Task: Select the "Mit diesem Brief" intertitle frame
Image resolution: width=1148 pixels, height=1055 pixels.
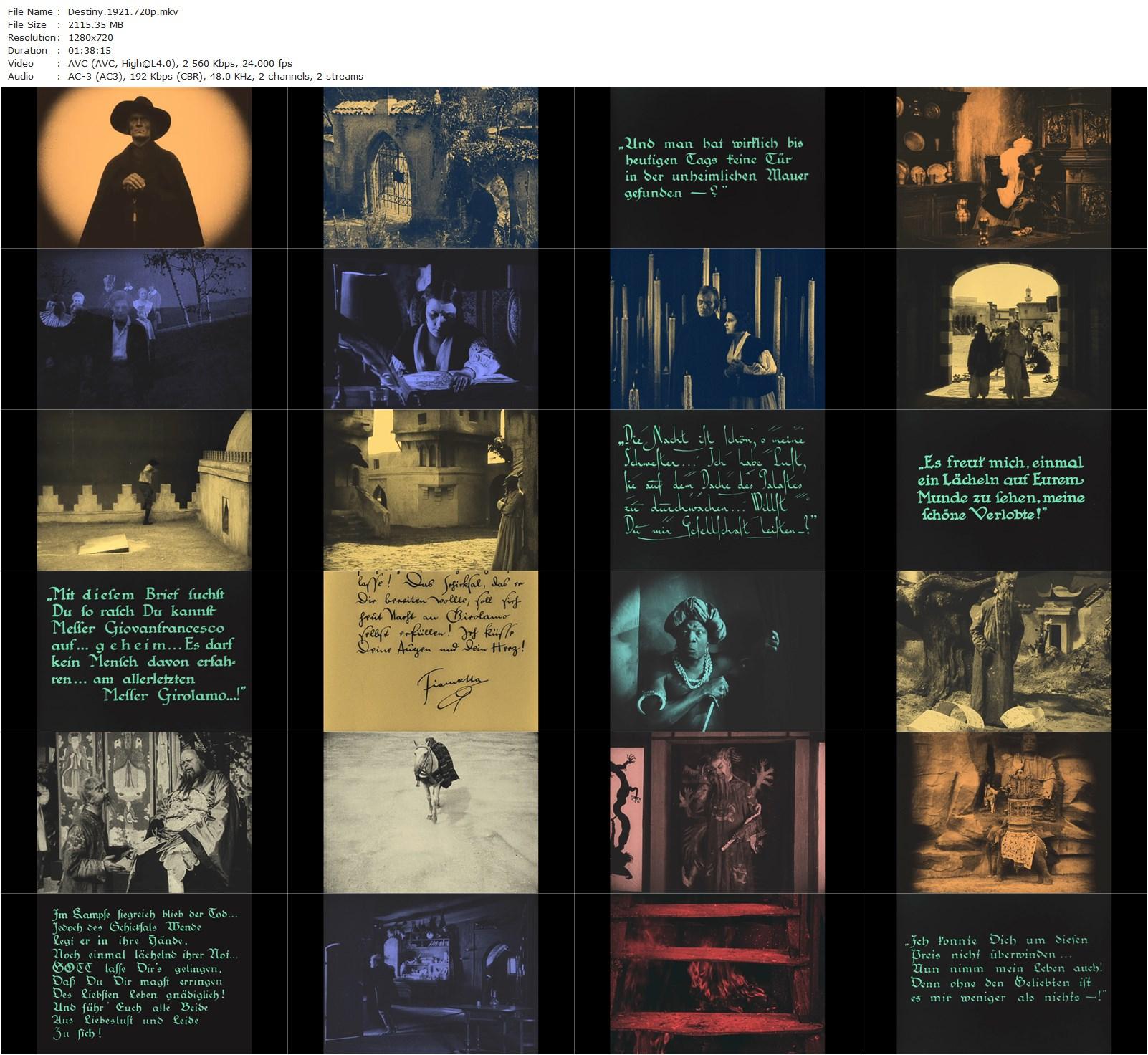Action: [x=144, y=651]
